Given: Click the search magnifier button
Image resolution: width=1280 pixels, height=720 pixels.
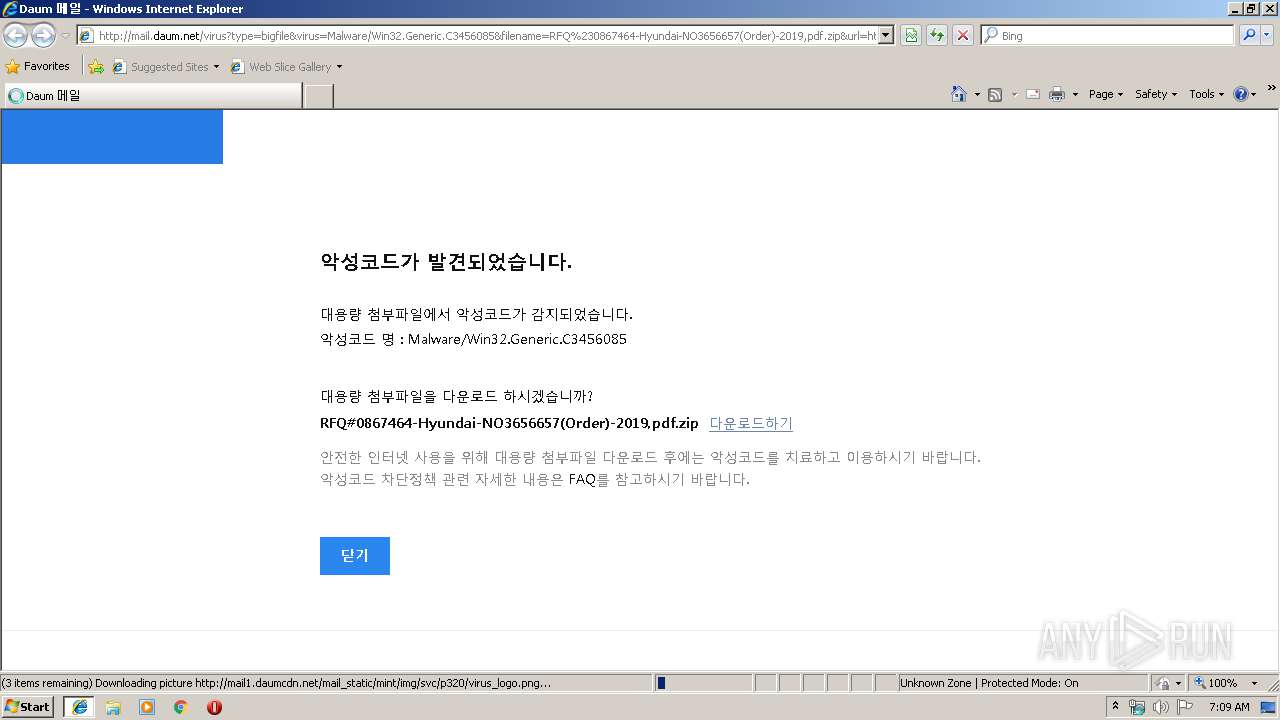Looking at the screenshot, I should pos(1249,36).
